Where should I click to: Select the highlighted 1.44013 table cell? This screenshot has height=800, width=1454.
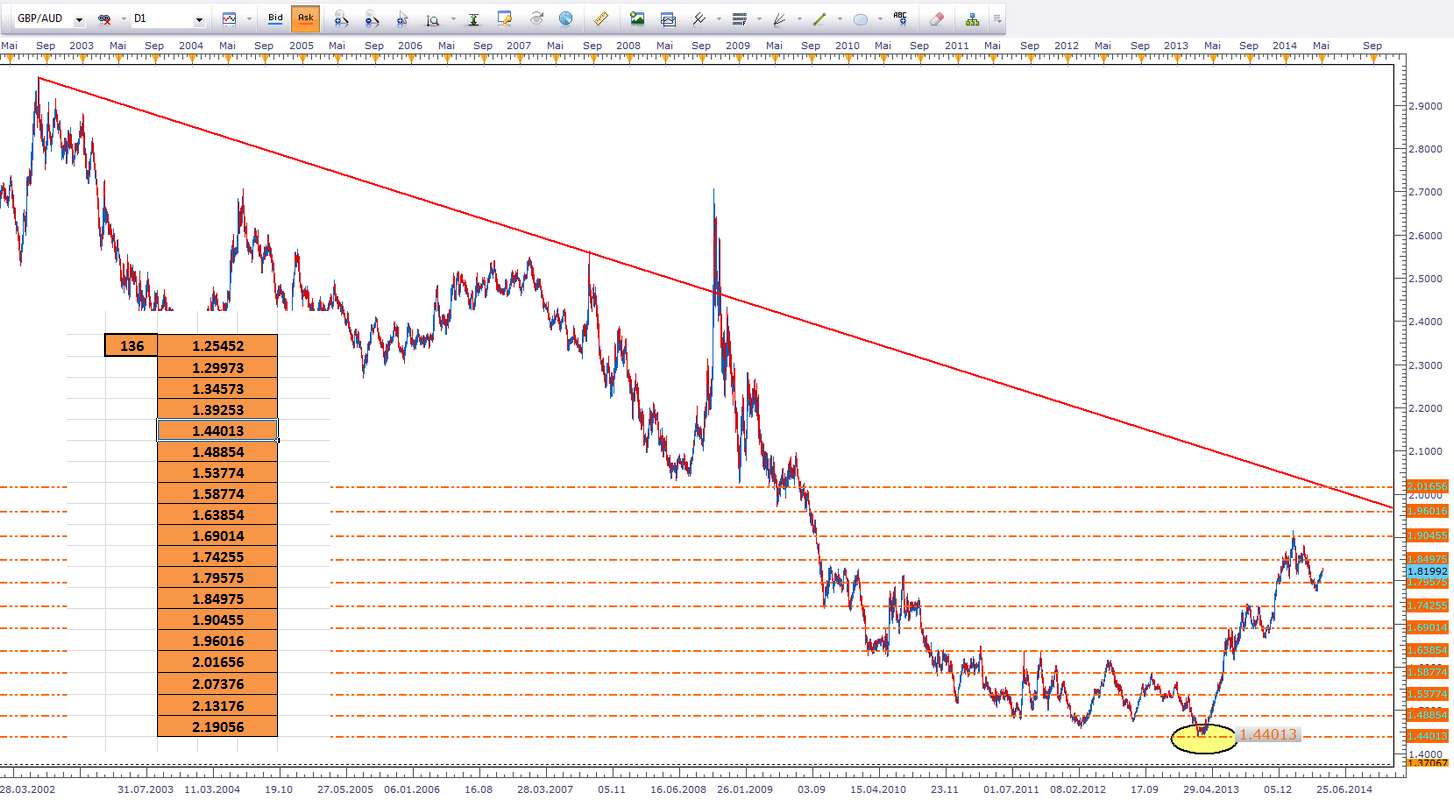click(217, 430)
